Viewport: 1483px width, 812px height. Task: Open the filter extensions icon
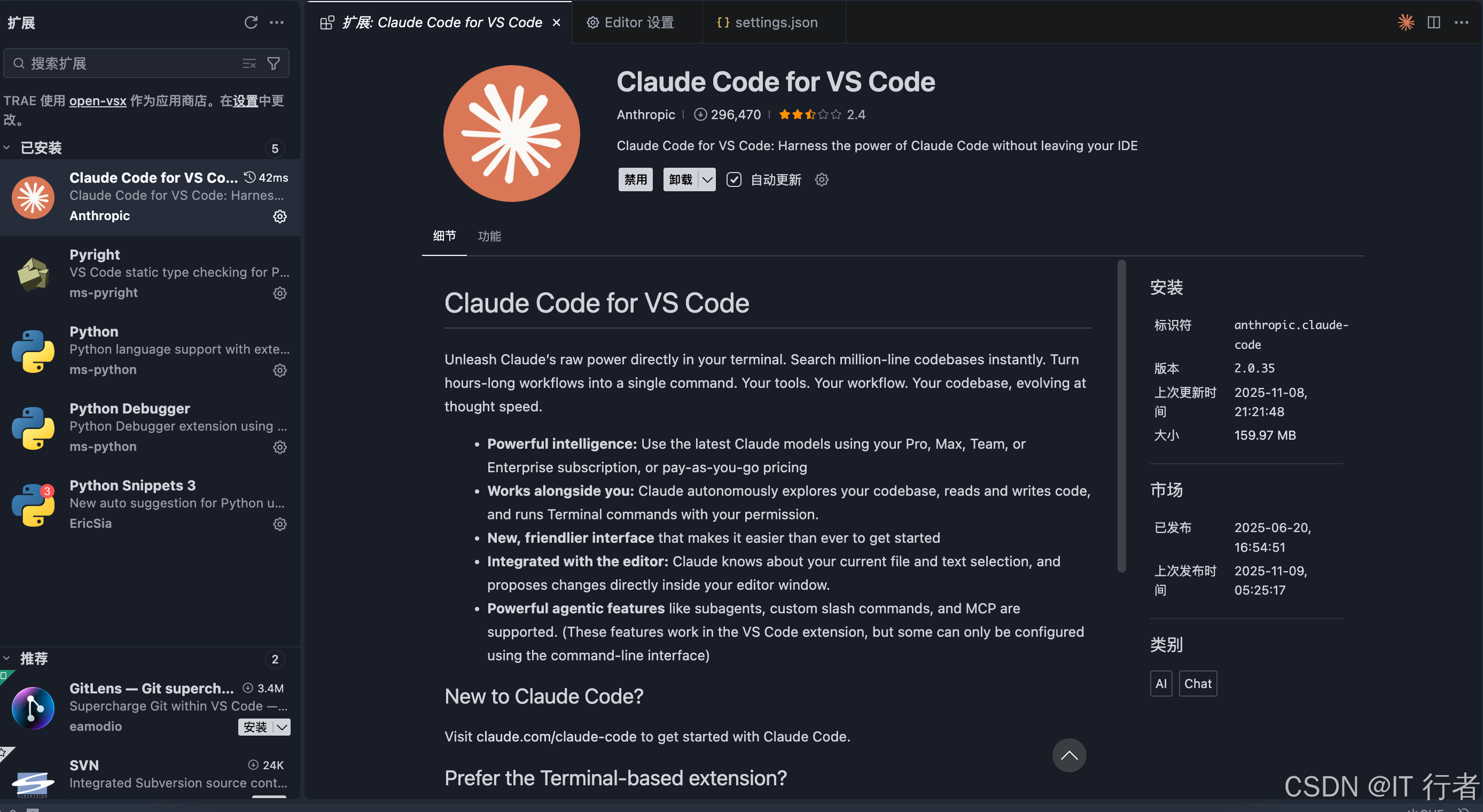[x=274, y=64]
